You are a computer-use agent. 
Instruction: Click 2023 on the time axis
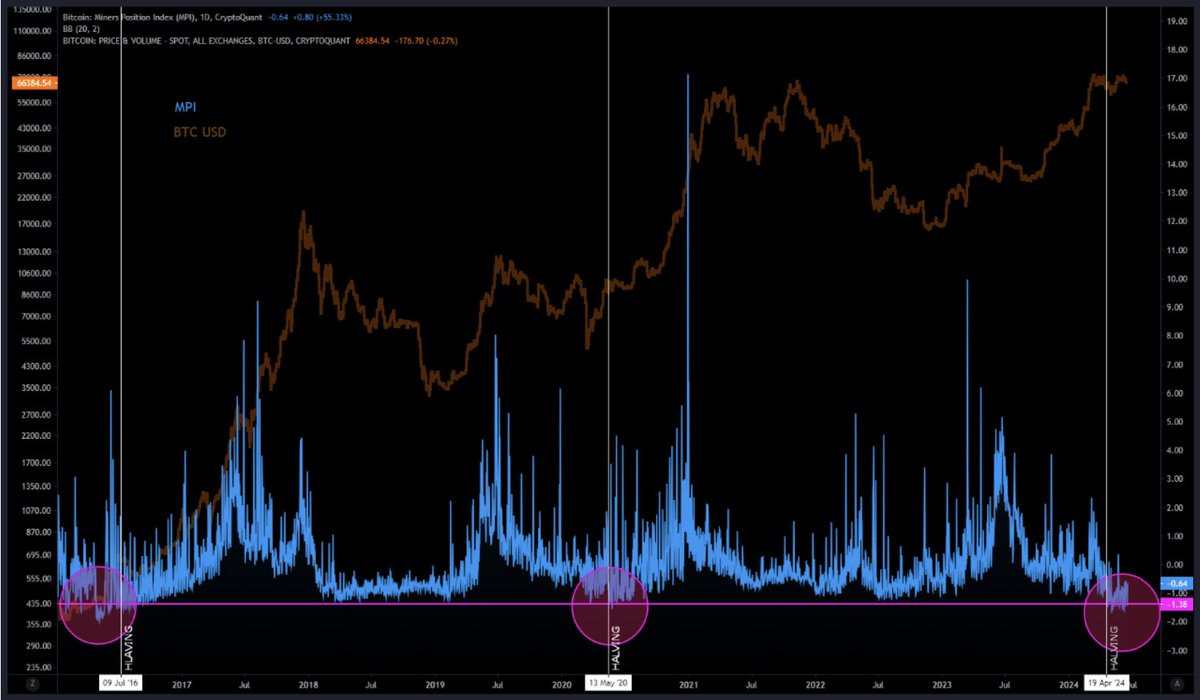(941, 684)
